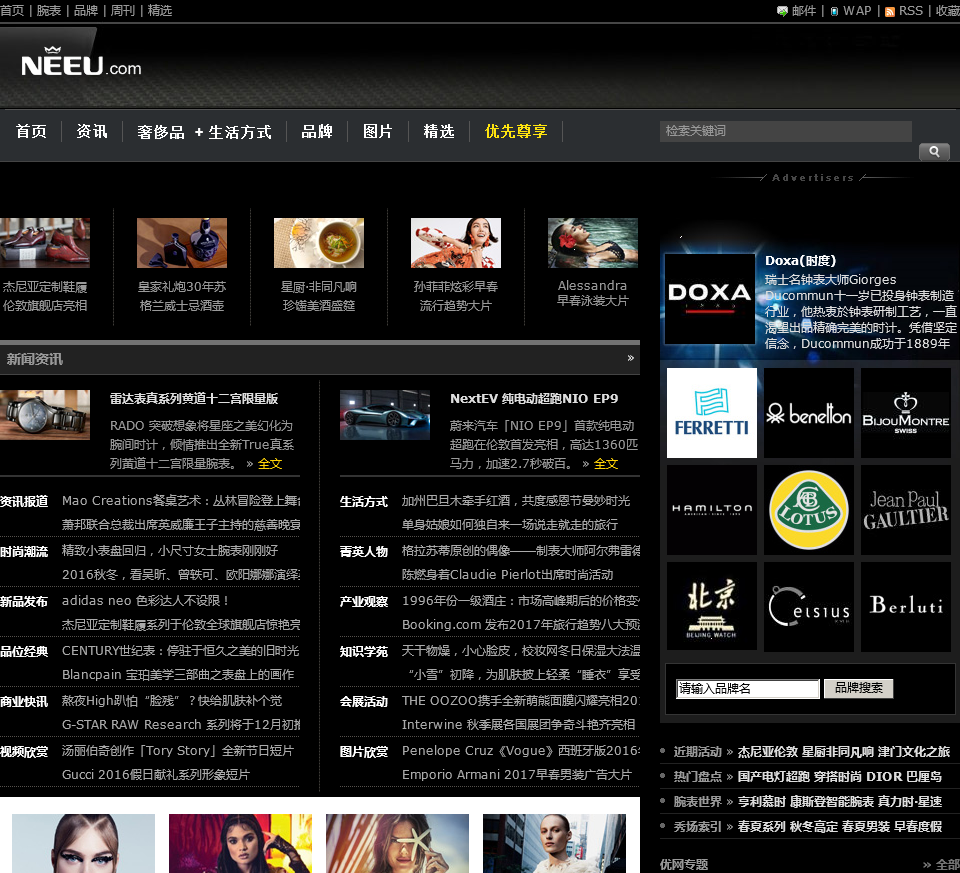Image resolution: width=960 pixels, height=873 pixels.
Task: Open the 时尚潮流 category label
Action: (x=24, y=552)
